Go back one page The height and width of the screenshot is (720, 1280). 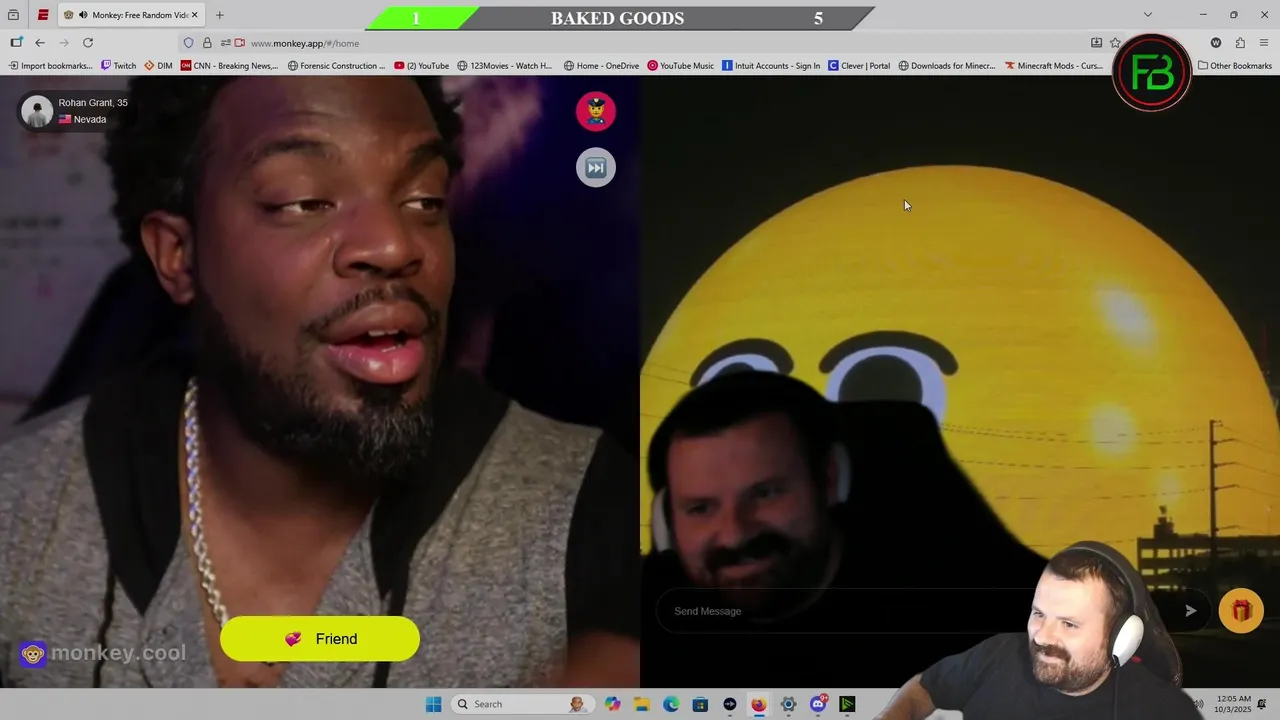40,43
